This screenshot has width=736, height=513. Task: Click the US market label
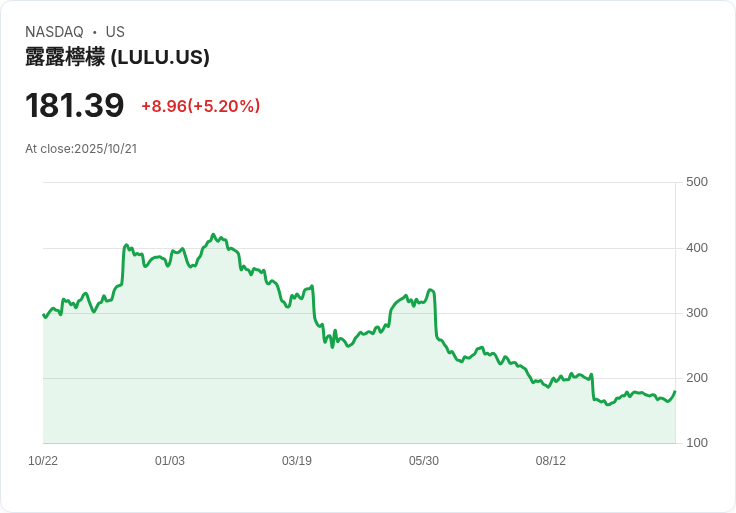click(x=115, y=32)
